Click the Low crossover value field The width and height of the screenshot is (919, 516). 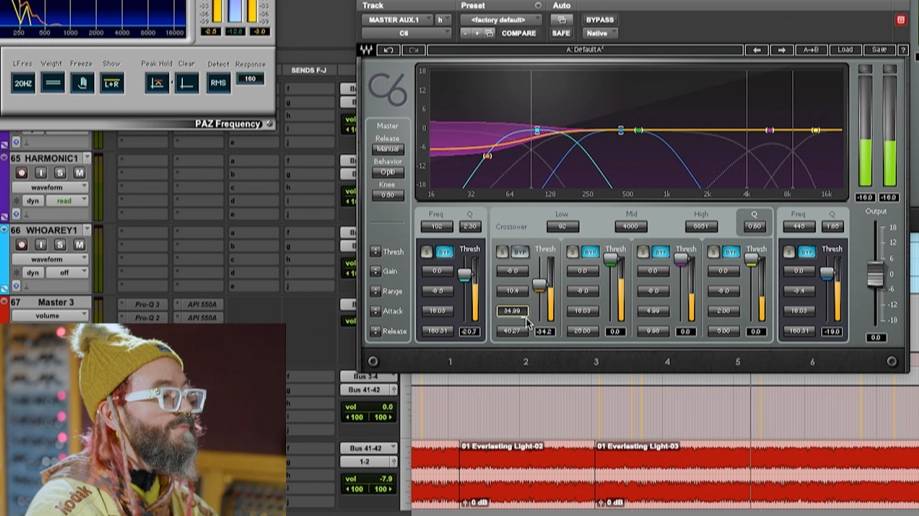[x=563, y=226]
